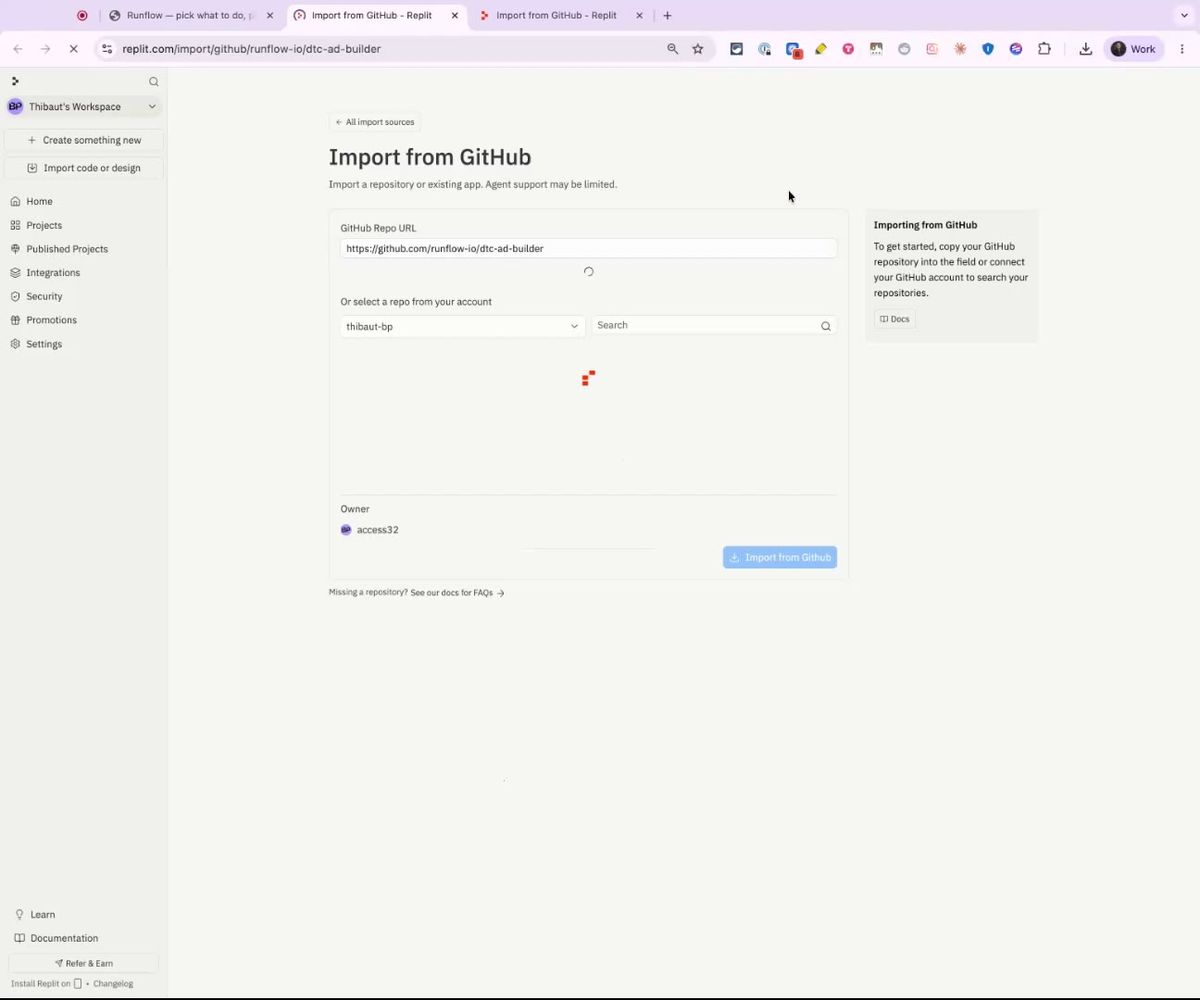Close the active Import from GitHub tab
Viewport: 1200px width, 1000px height.
pos(455,15)
